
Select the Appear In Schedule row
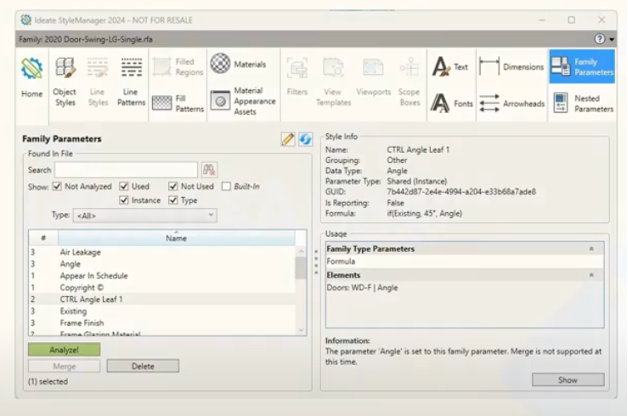(162, 275)
